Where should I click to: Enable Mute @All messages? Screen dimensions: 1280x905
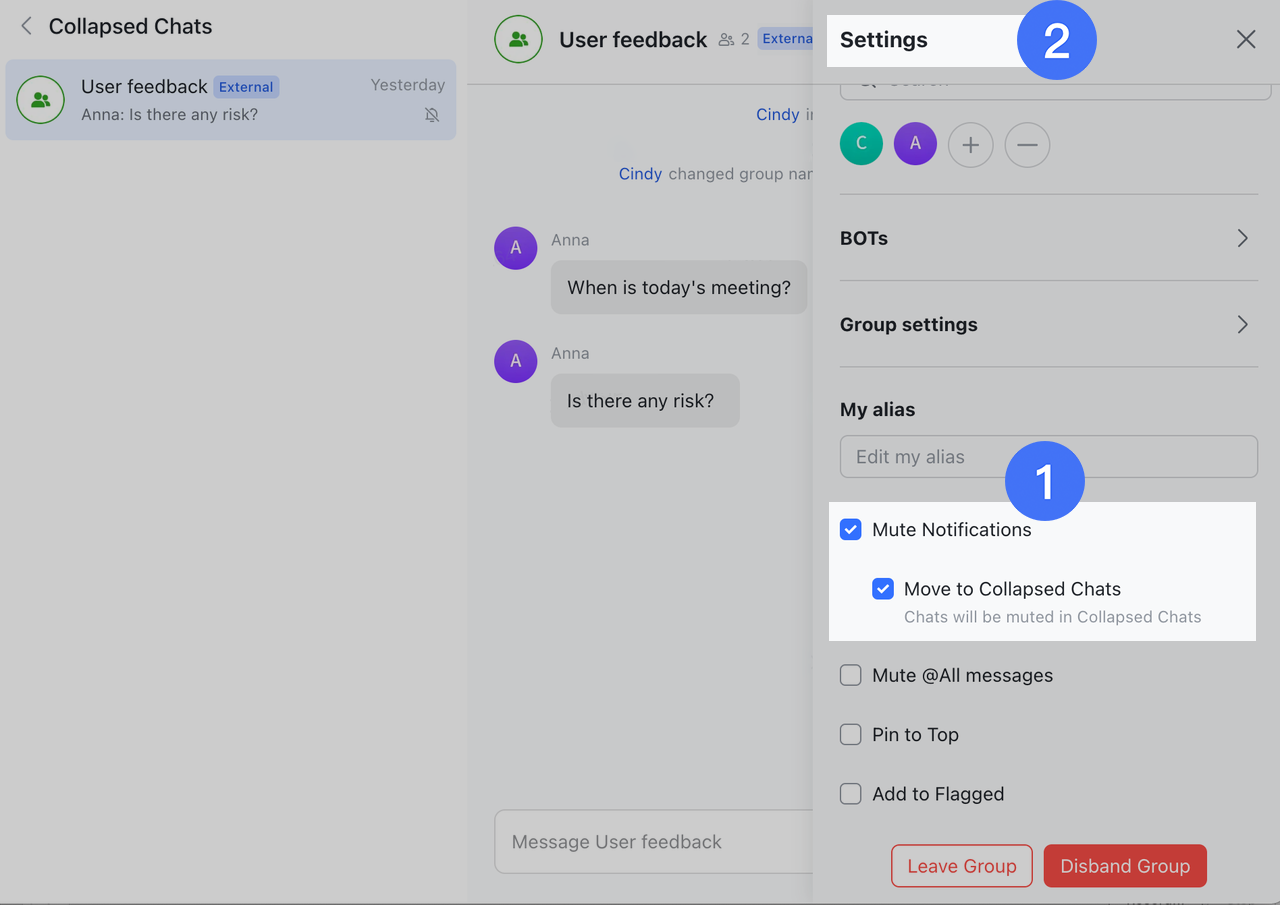point(850,675)
